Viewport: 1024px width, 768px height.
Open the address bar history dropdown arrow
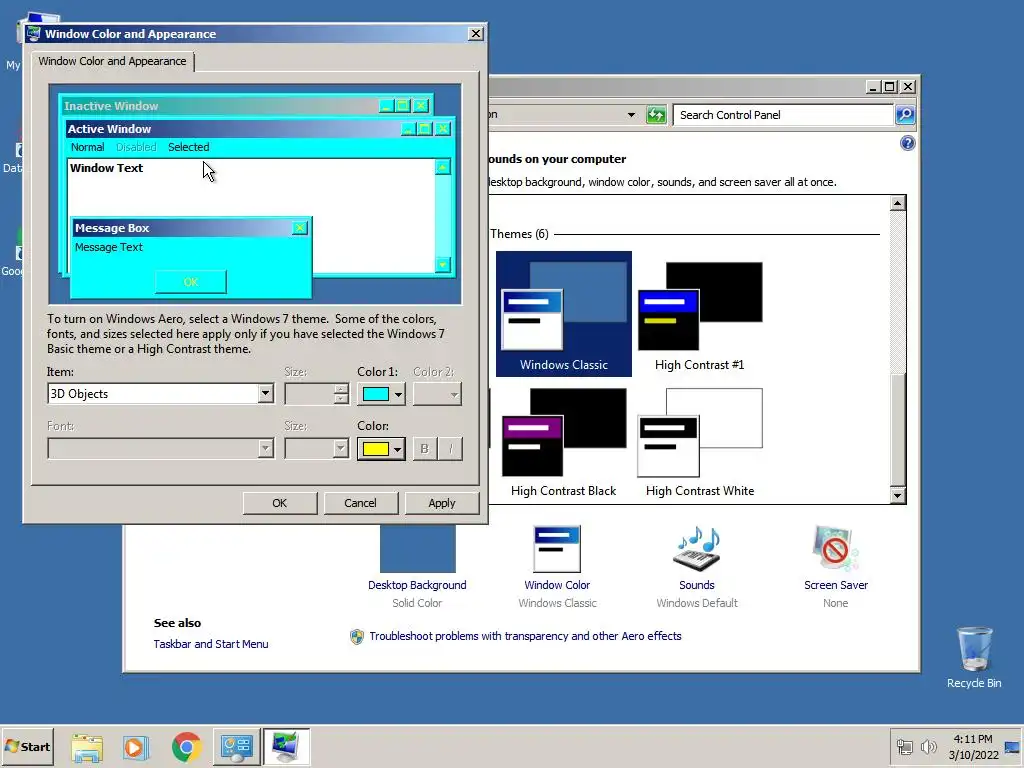point(631,115)
